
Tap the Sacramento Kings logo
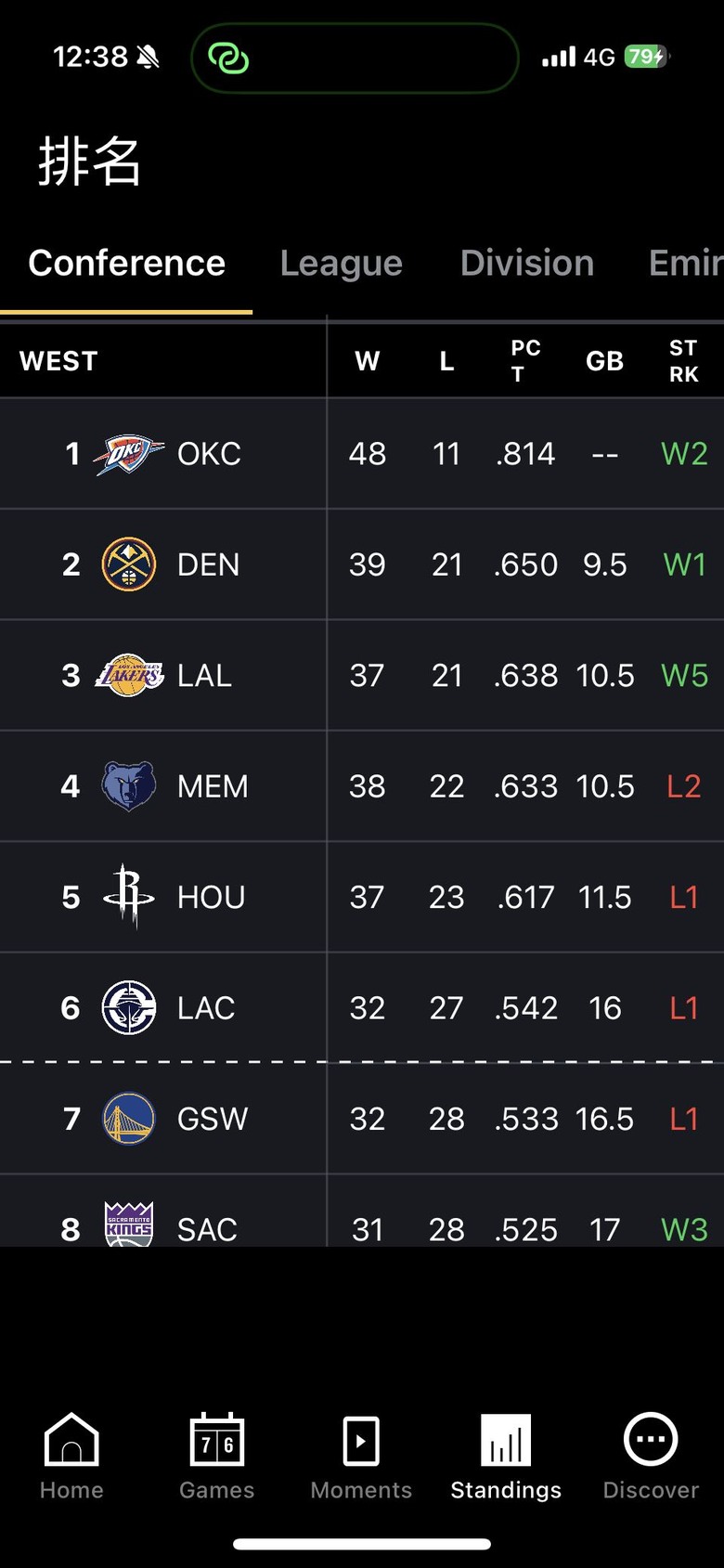pos(129,1225)
